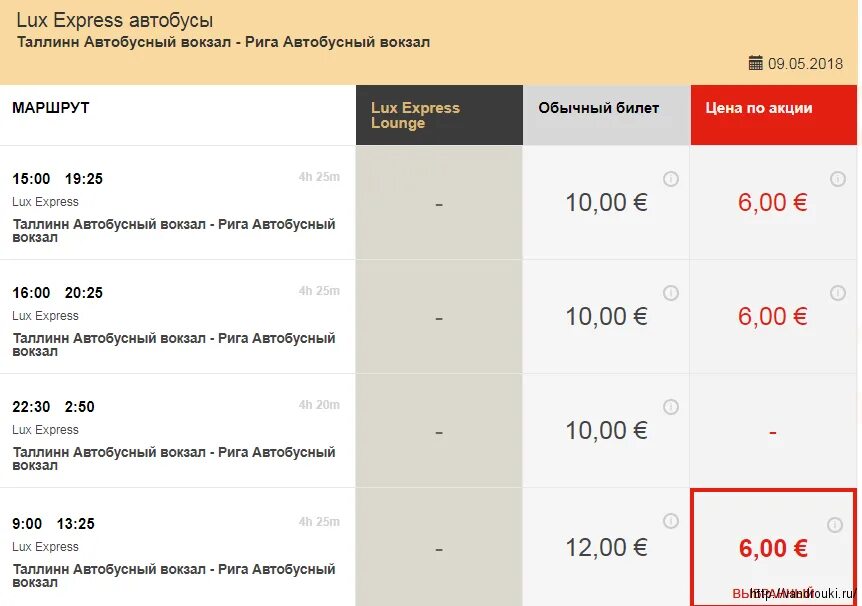Click Lux Express carrier label in 9:00 row
Viewport: 862px width, 606px height.
click(46, 547)
